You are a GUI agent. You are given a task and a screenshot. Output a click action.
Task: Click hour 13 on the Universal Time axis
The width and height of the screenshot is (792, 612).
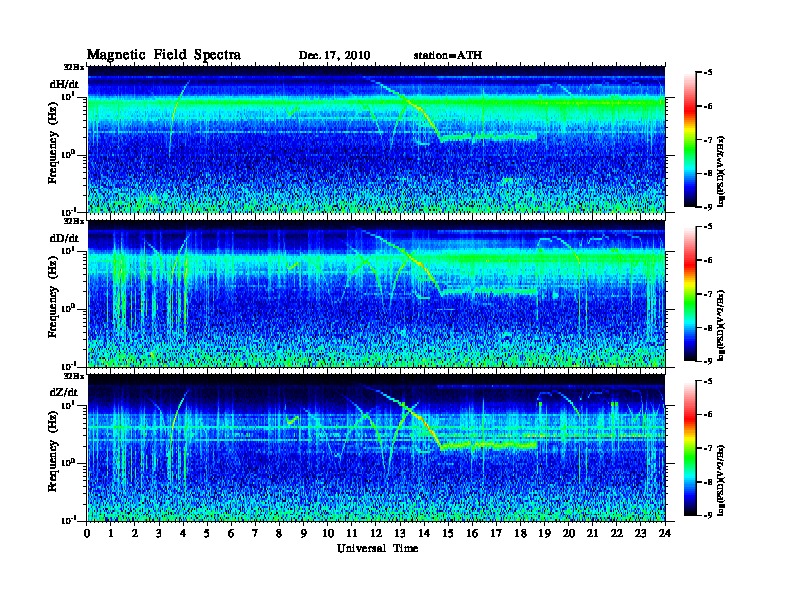400,533
